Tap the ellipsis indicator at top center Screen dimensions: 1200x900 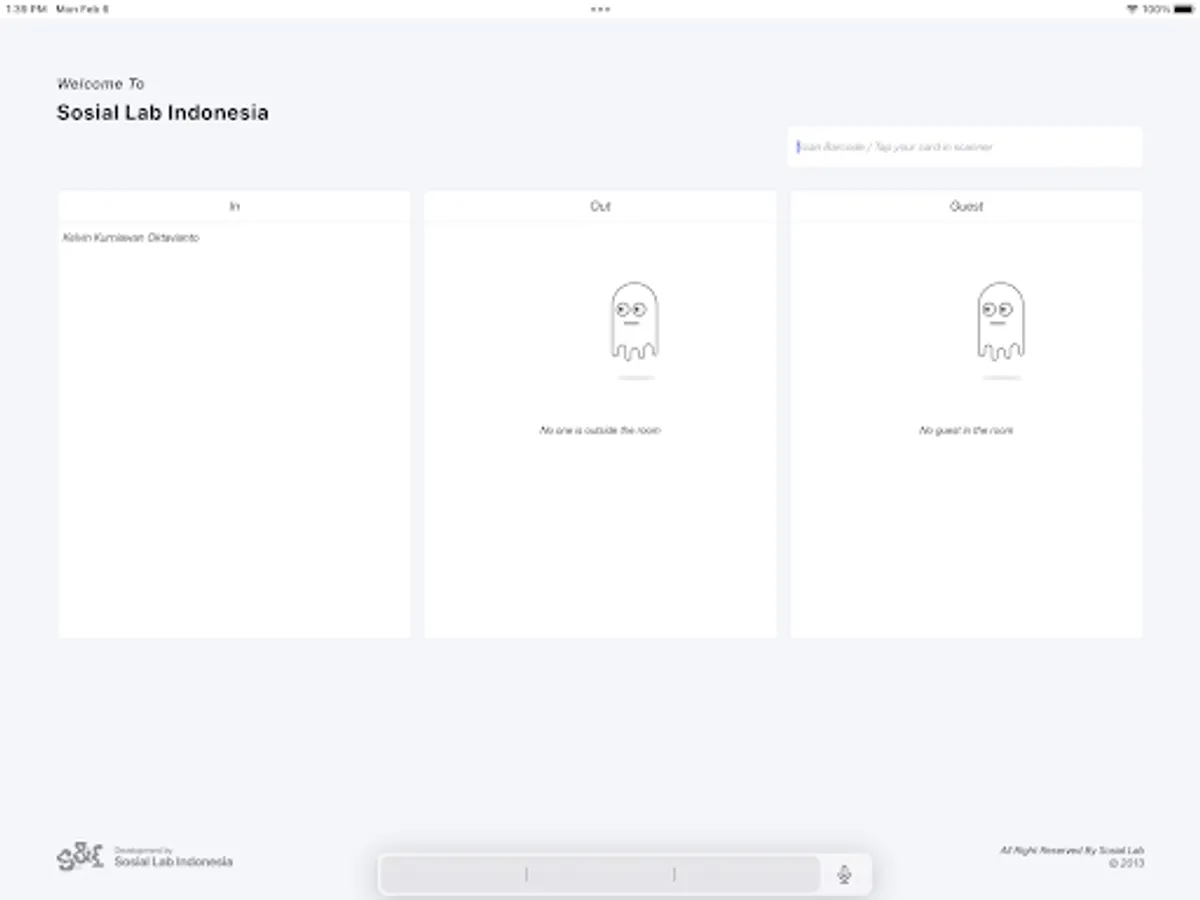pos(600,9)
